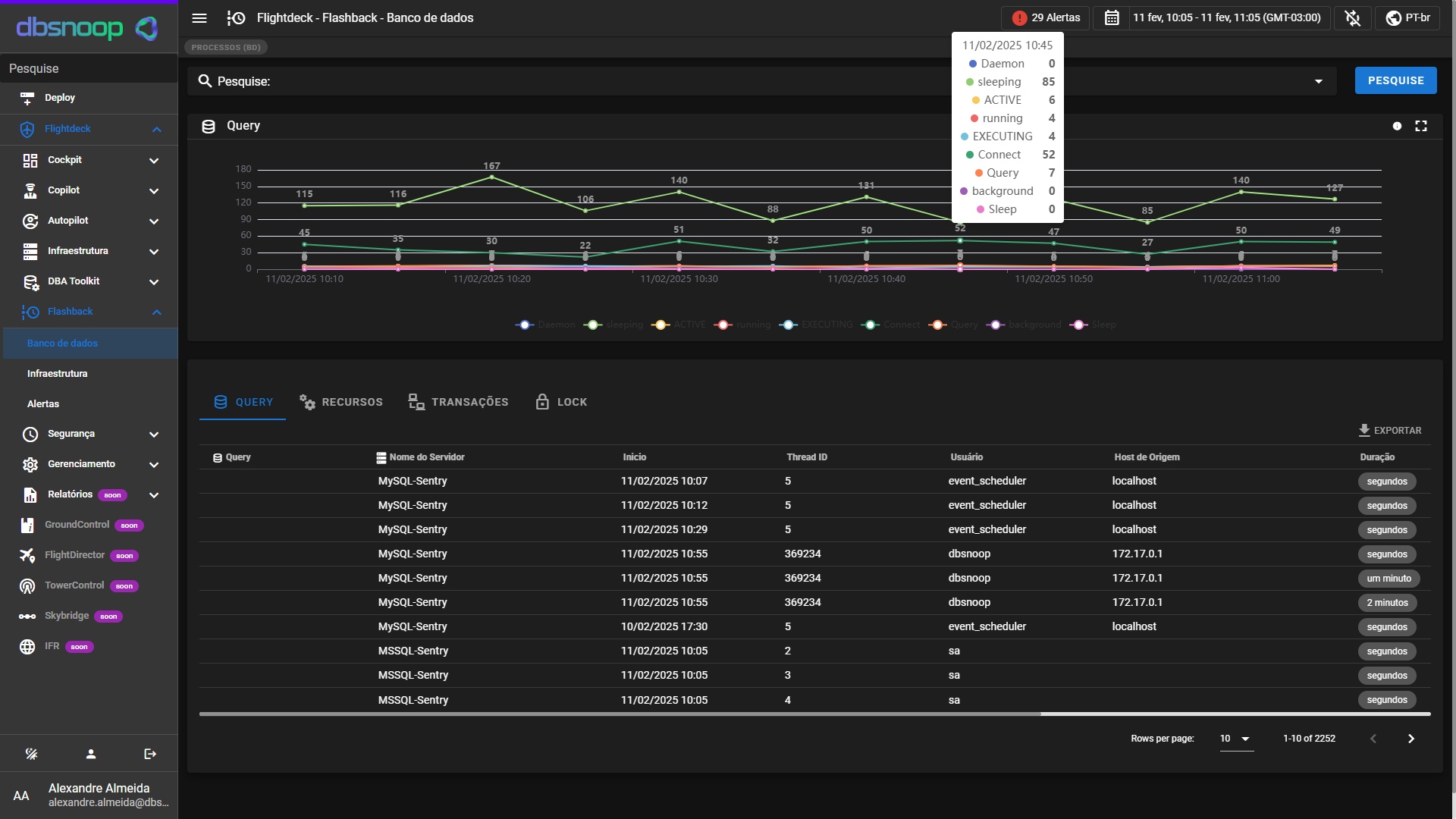
Task: Collapse the Flashback section in the sidebar
Action: click(x=157, y=312)
